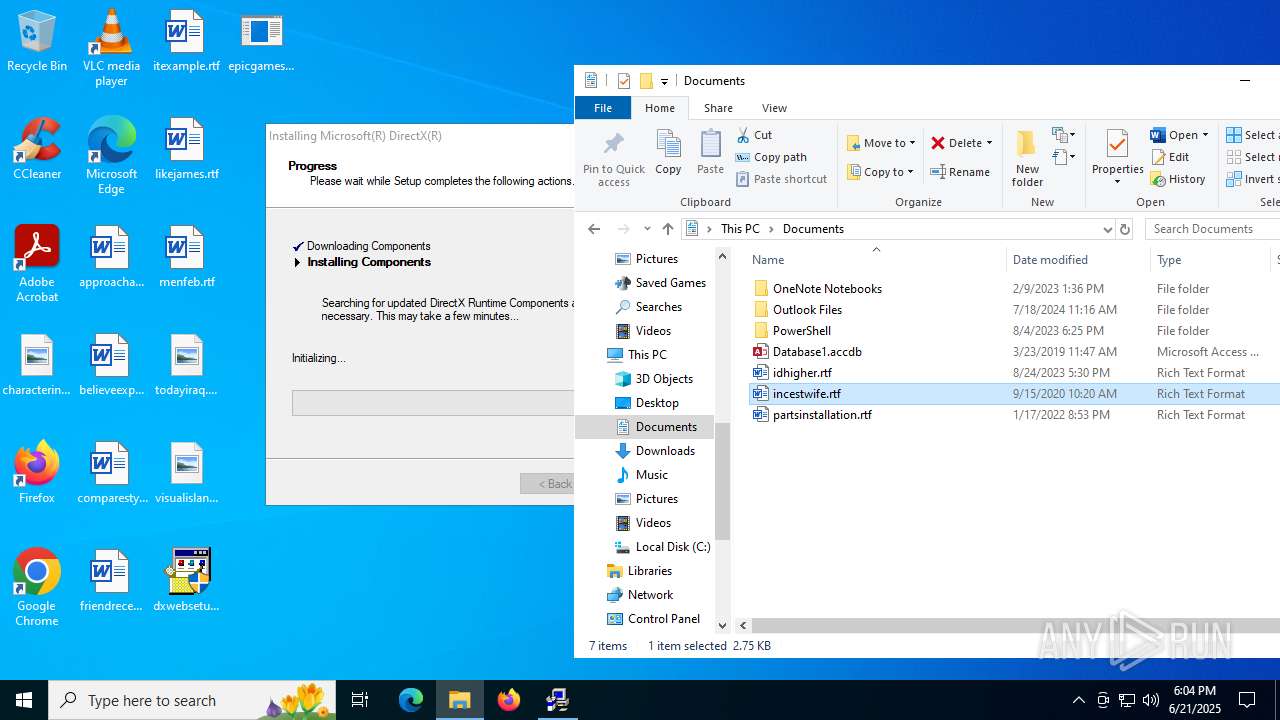Click Rename in Organize group

960,172
